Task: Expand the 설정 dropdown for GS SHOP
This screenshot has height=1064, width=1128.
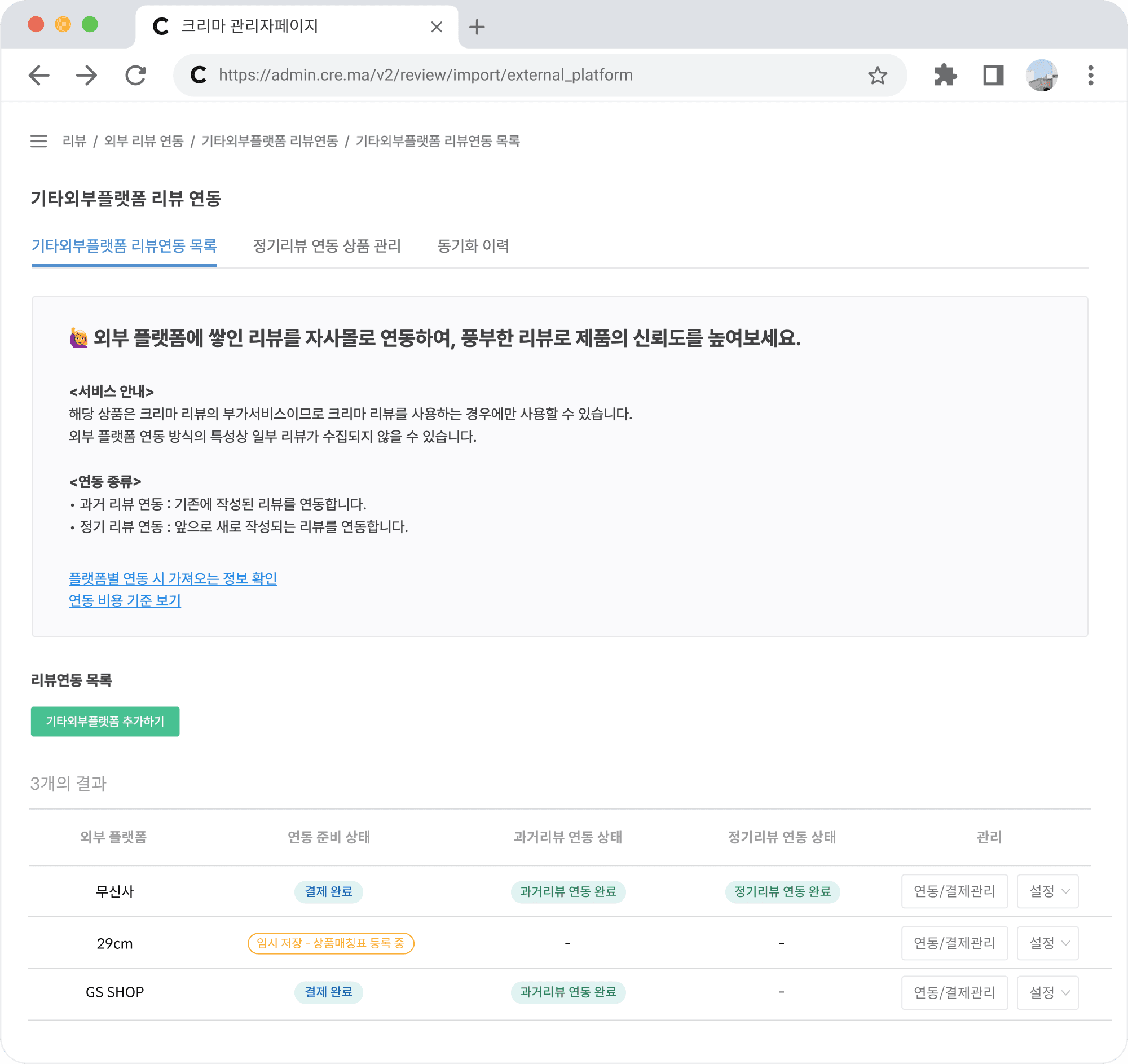Action: coord(1047,993)
